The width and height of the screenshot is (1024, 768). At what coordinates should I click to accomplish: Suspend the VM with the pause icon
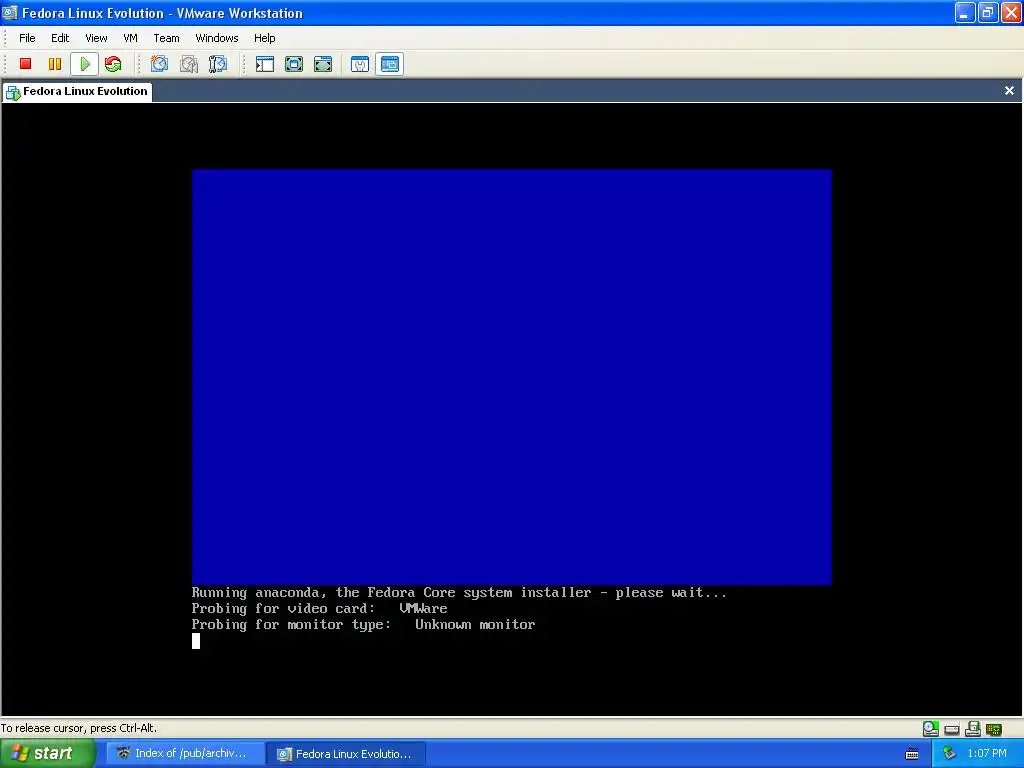click(55, 64)
